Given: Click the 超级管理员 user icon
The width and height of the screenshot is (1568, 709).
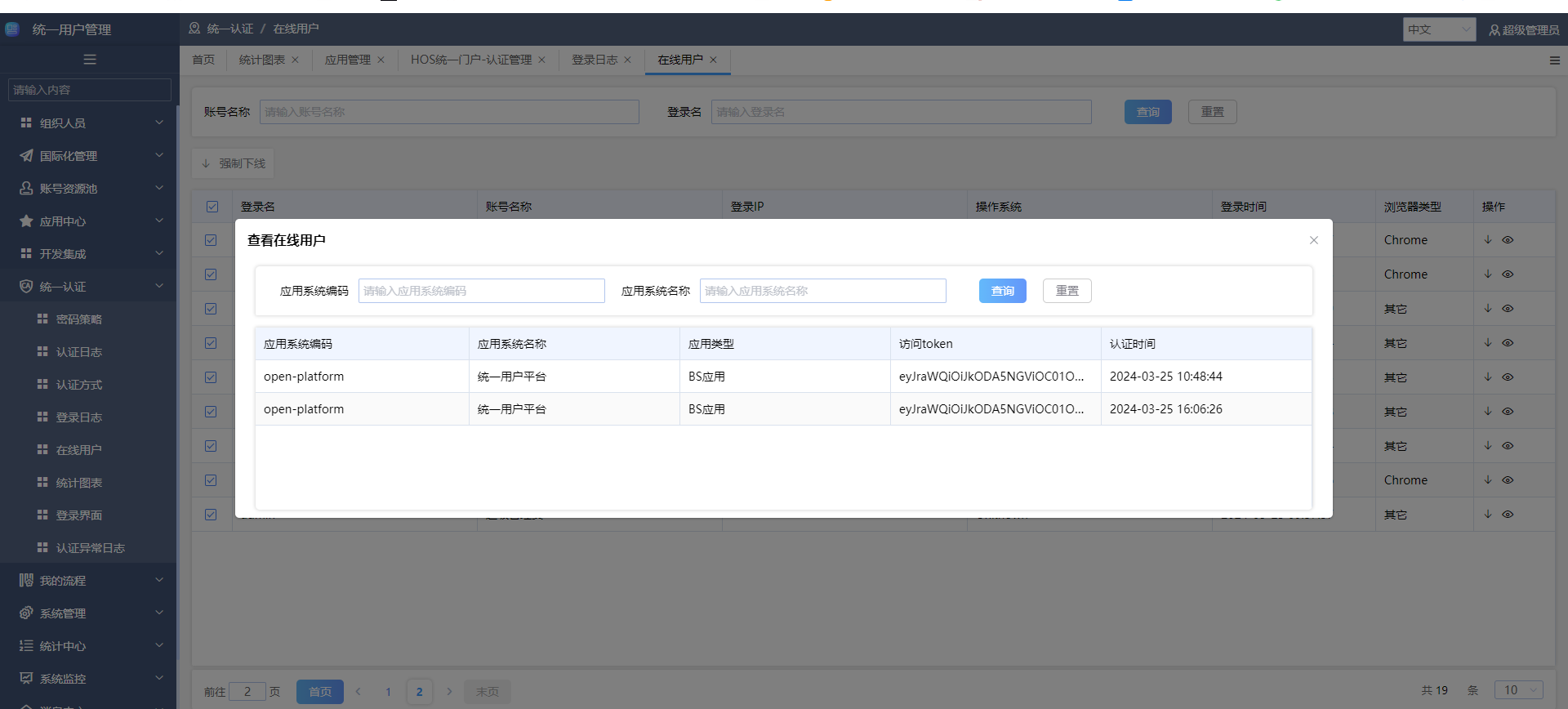Looking at the screenshot, I should [1494, 30].
